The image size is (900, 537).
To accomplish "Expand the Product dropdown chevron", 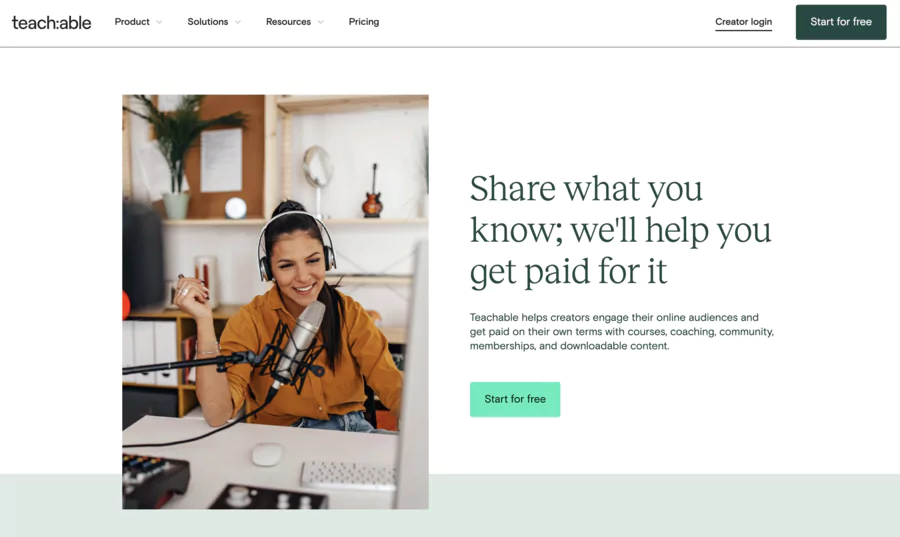I will pos(159,22).
